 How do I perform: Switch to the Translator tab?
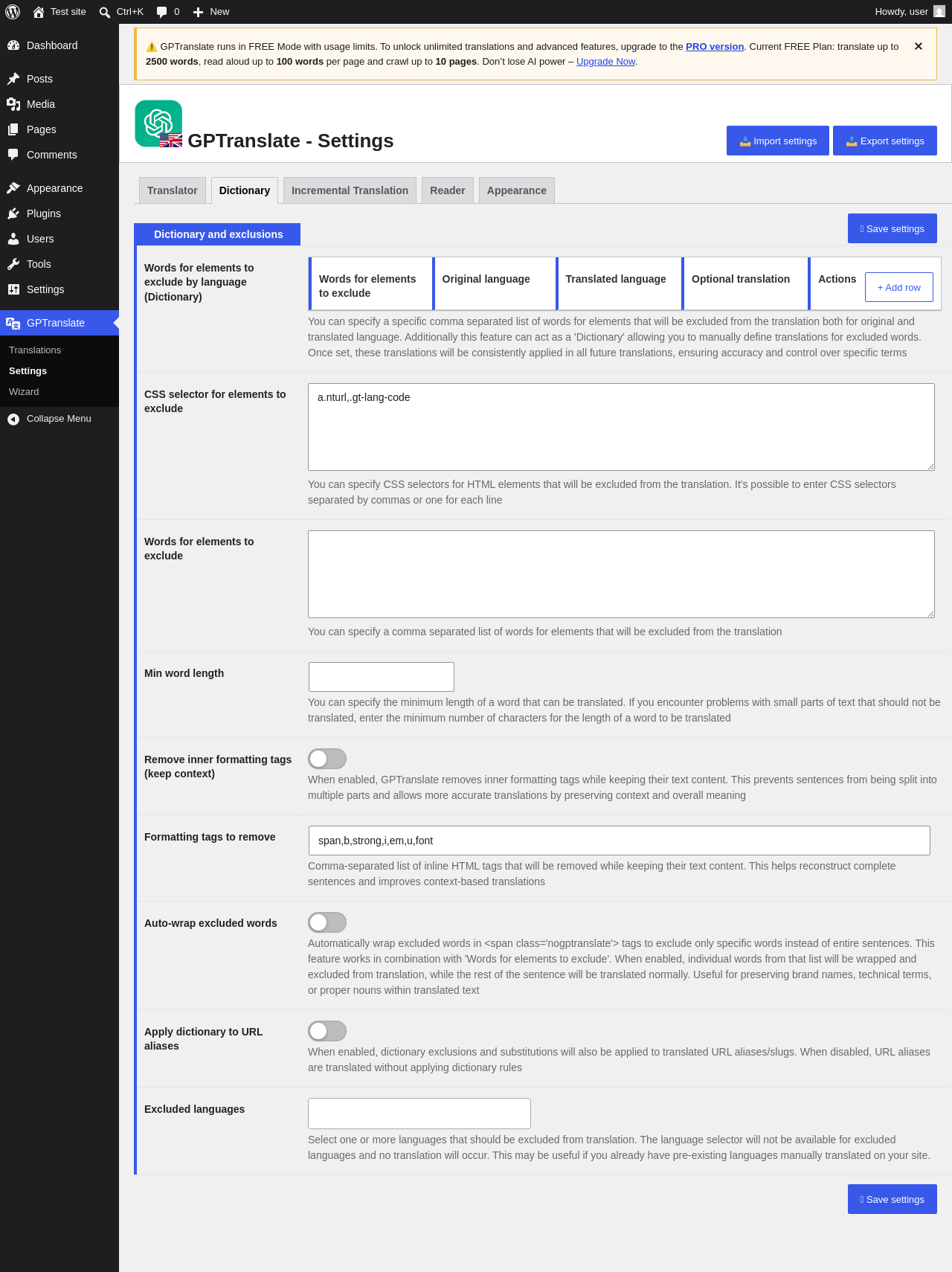[172, 190]
